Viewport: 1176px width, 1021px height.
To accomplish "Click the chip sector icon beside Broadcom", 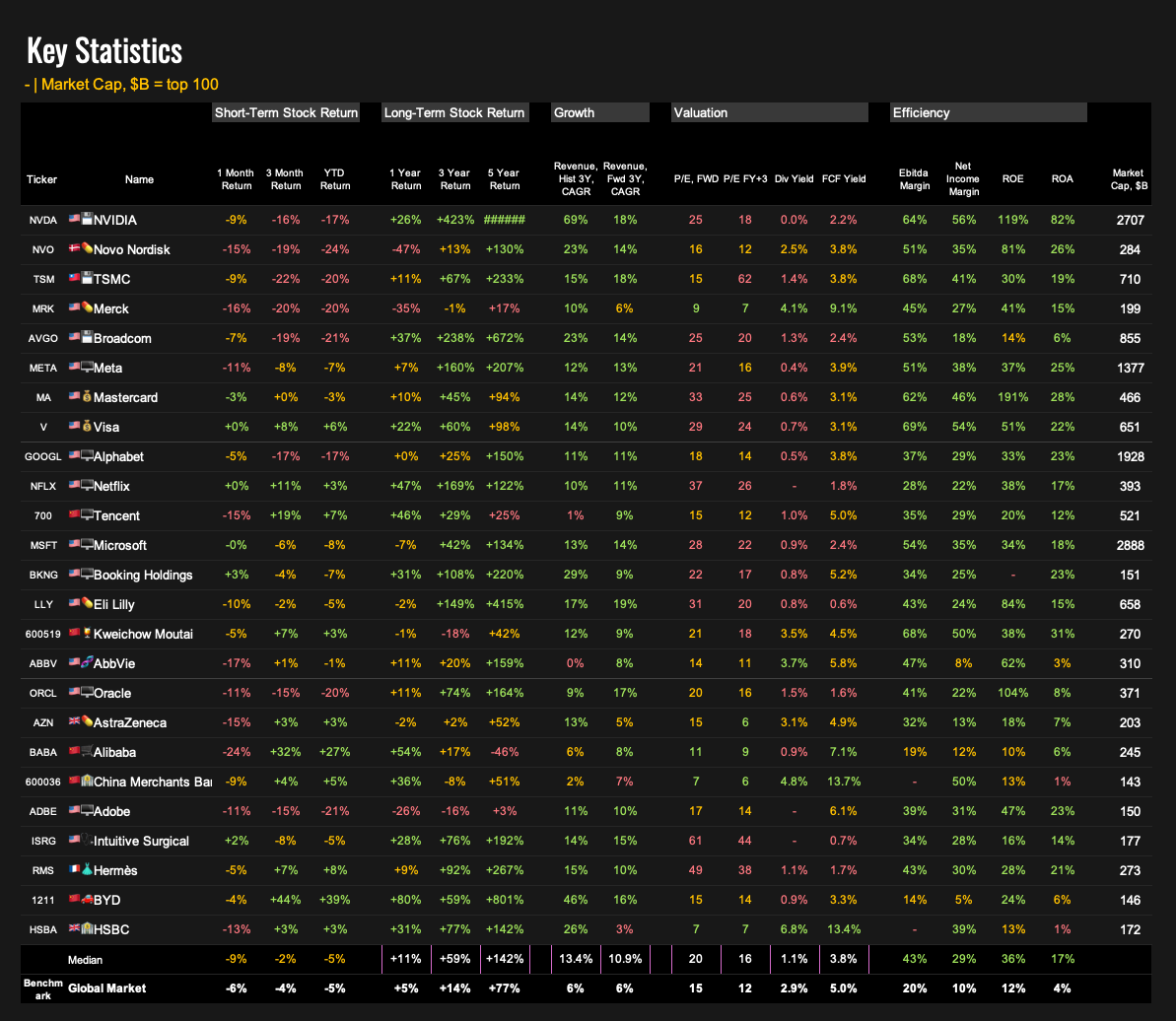I will 87,337.
